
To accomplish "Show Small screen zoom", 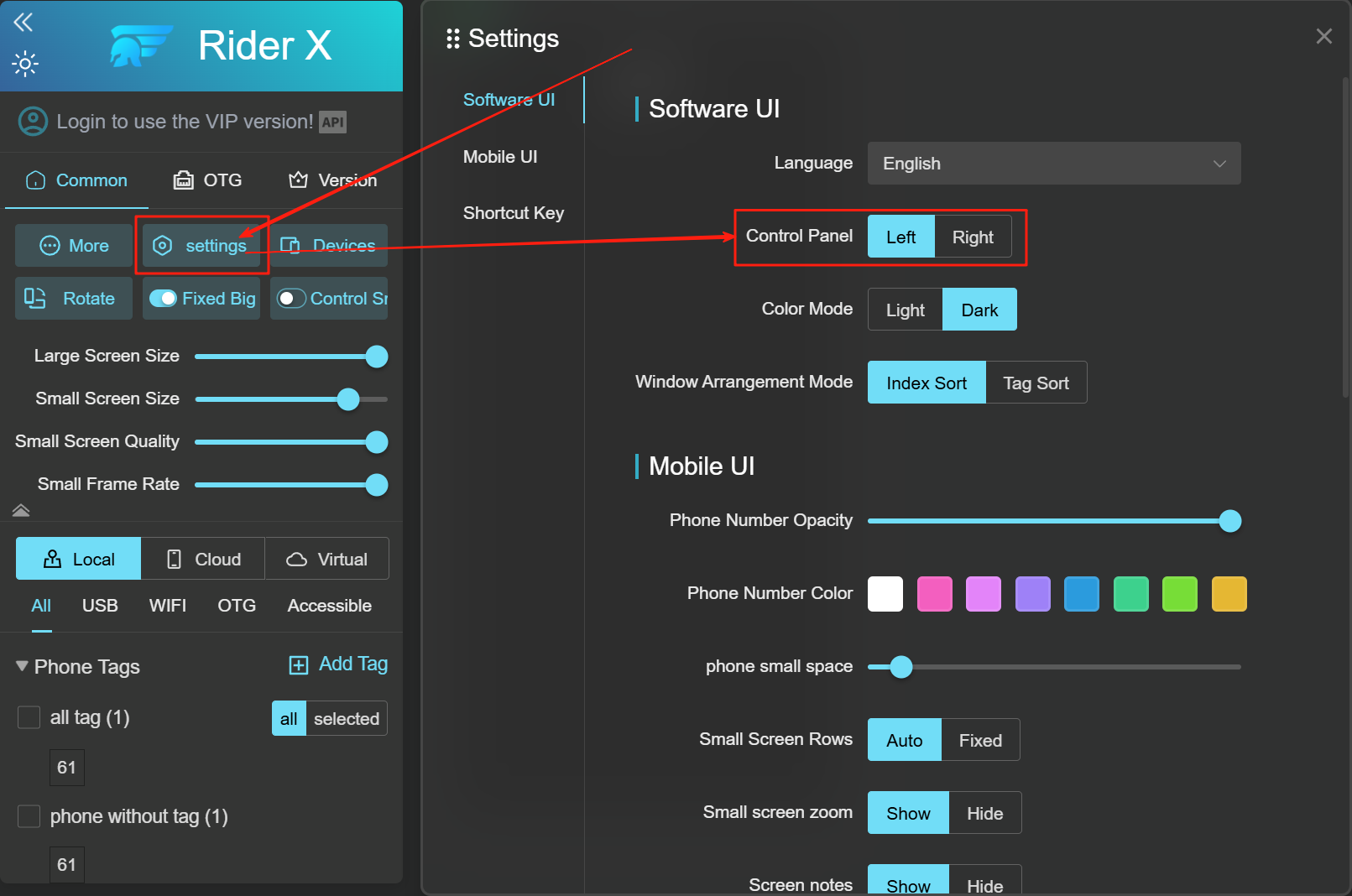I will point(908,814).
